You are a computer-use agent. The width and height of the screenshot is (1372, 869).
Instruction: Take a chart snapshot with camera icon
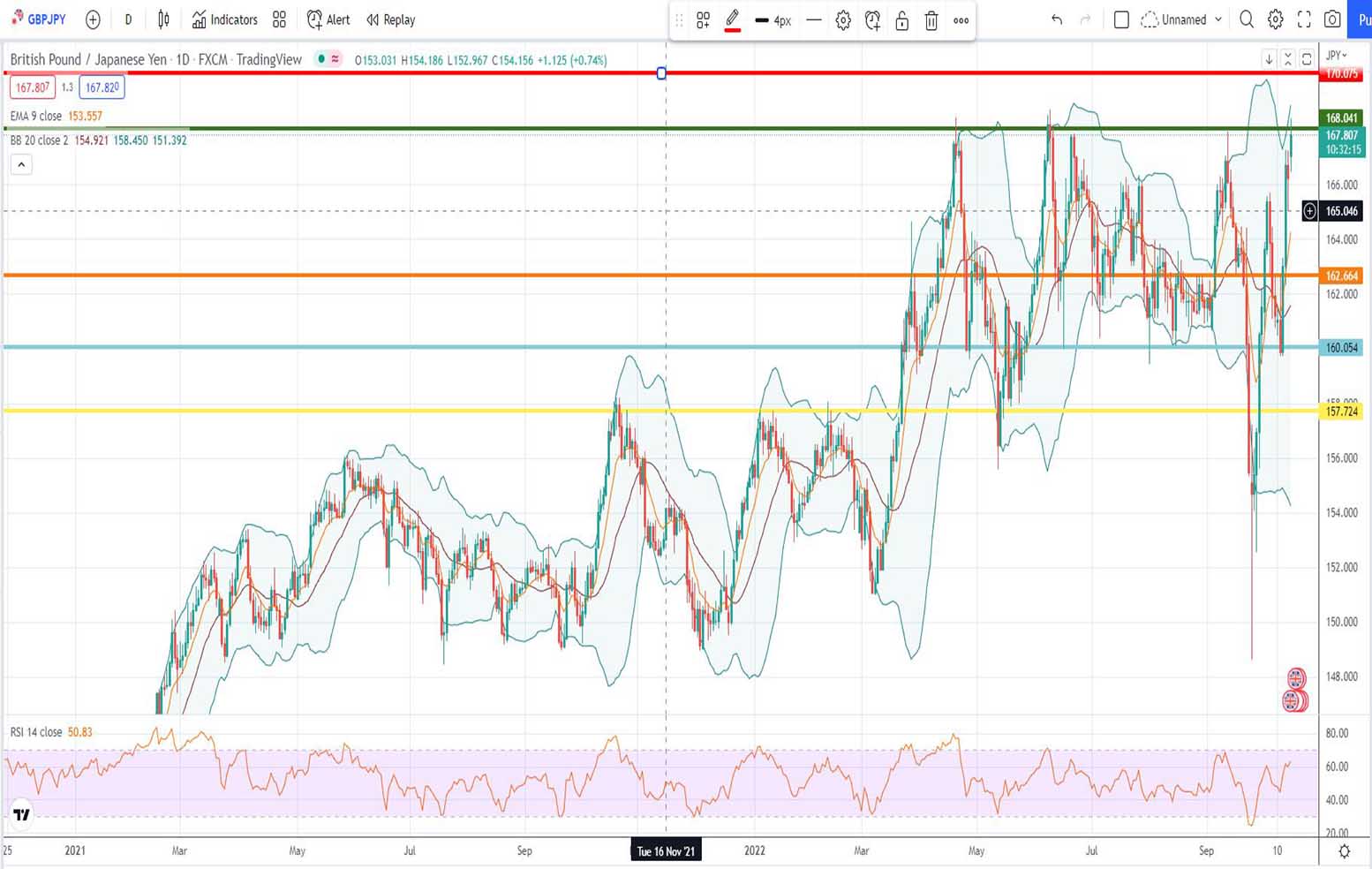point(1332,19)
